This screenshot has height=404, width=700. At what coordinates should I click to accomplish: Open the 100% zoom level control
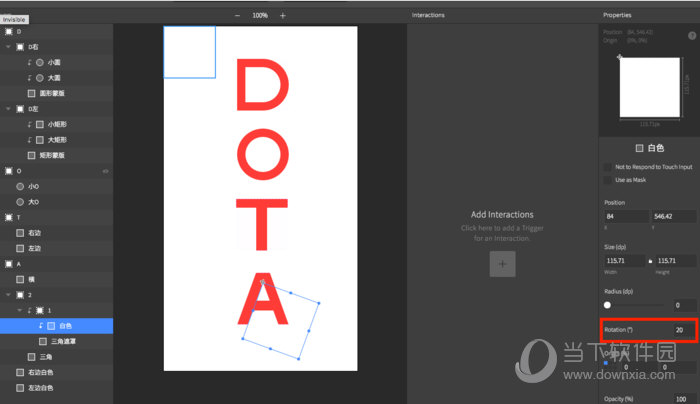pos(260,16)
